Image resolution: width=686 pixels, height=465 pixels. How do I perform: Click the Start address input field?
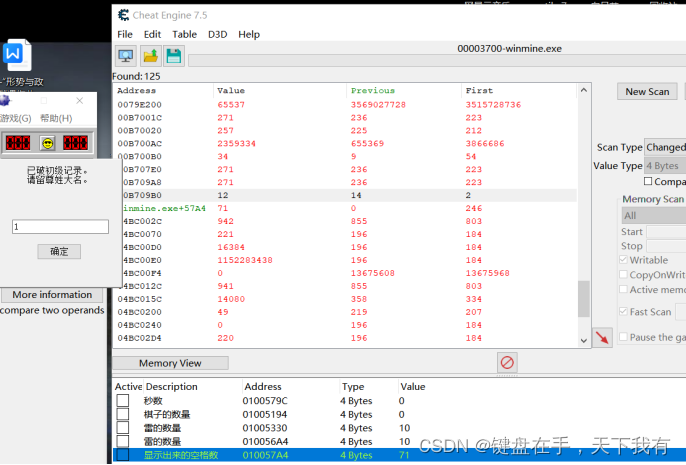tap(666, 232)
